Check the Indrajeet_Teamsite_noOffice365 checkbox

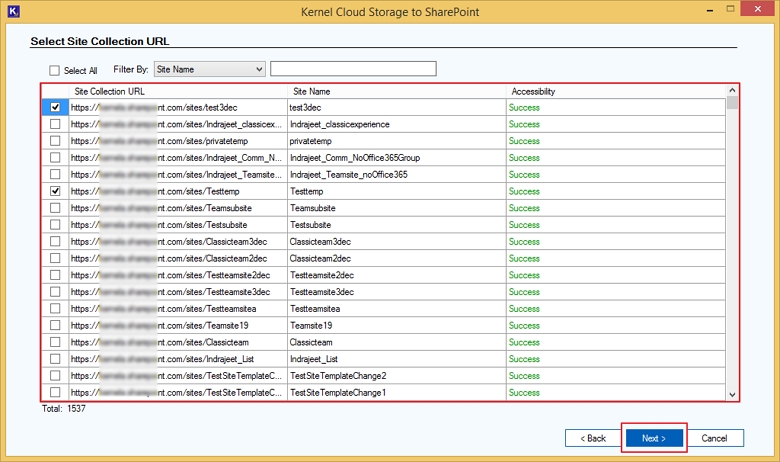pos(55,174)
